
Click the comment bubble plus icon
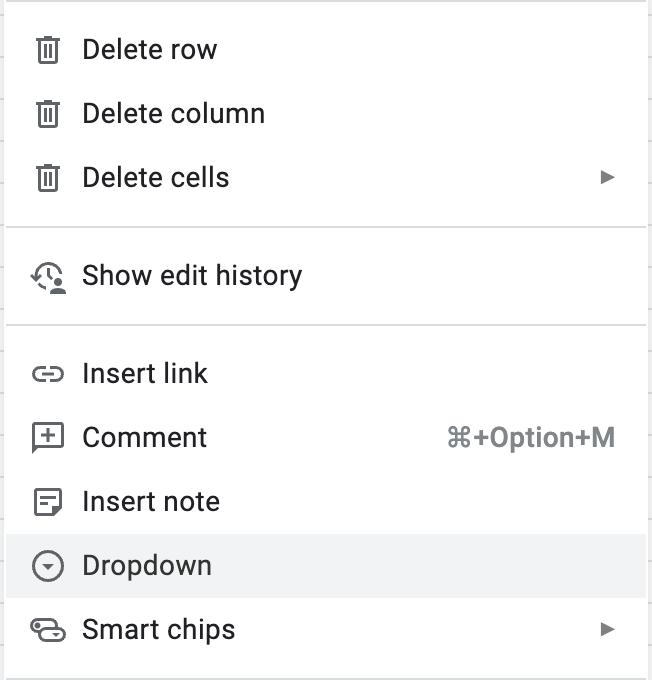point(48,438)
